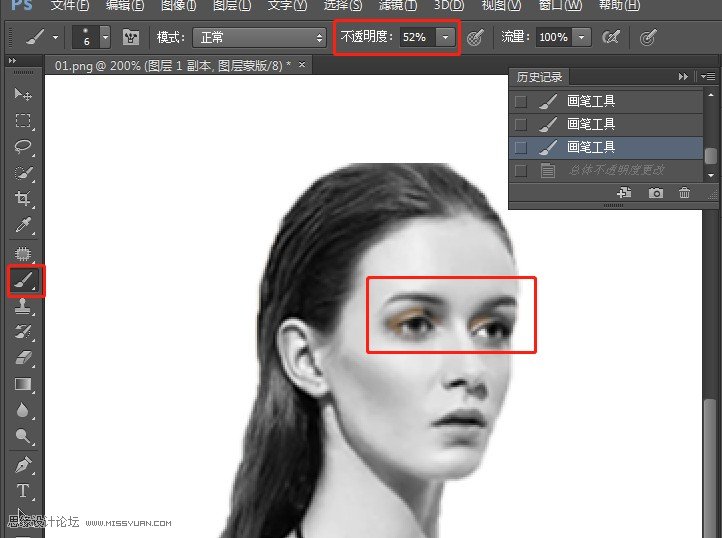722x538 pixels.
Task: Expand the 不透明度 opacity slider arrow
Action: (445, 37)
